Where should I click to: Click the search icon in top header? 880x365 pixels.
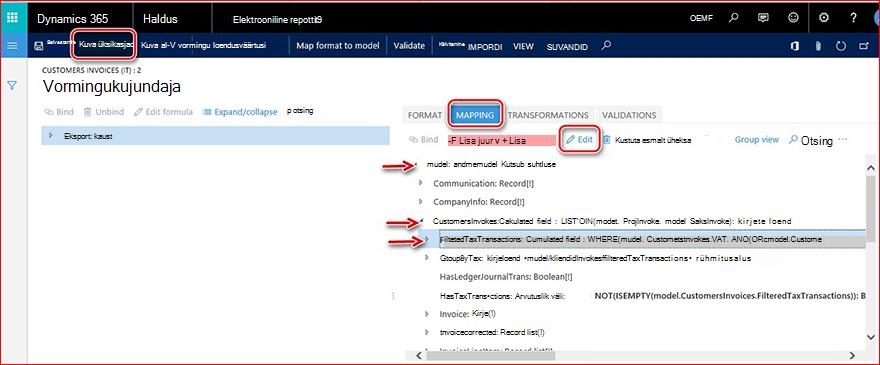pyautogui.click(x=734, y=18)
